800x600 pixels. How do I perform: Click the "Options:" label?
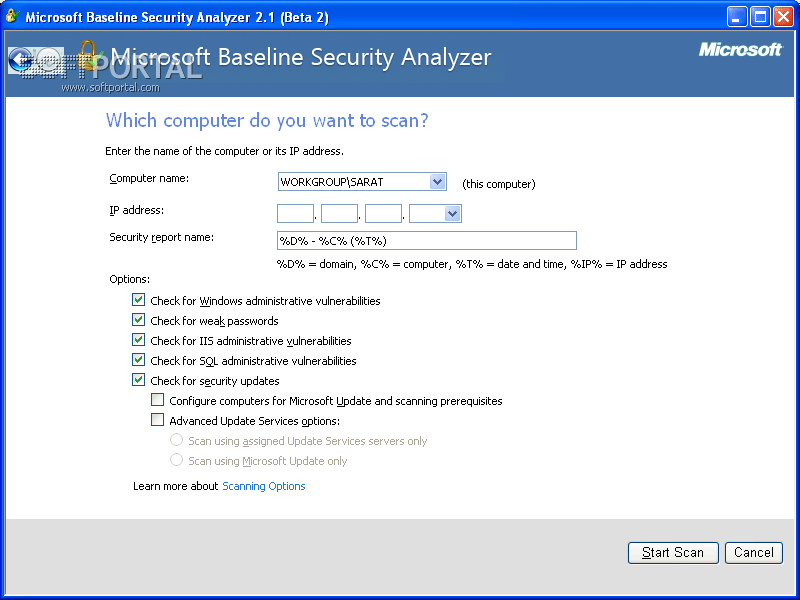(x=130, y=279)
